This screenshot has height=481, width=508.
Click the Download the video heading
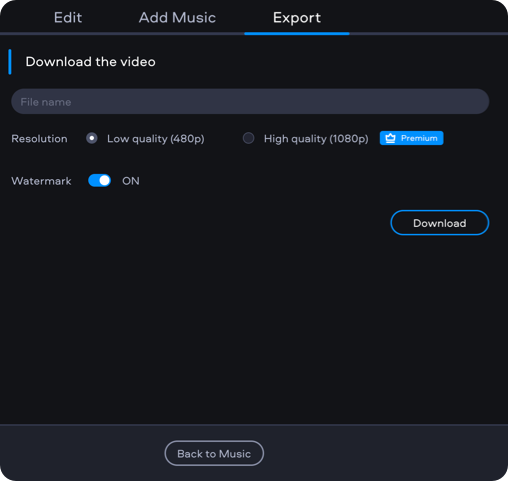point(90,62)
